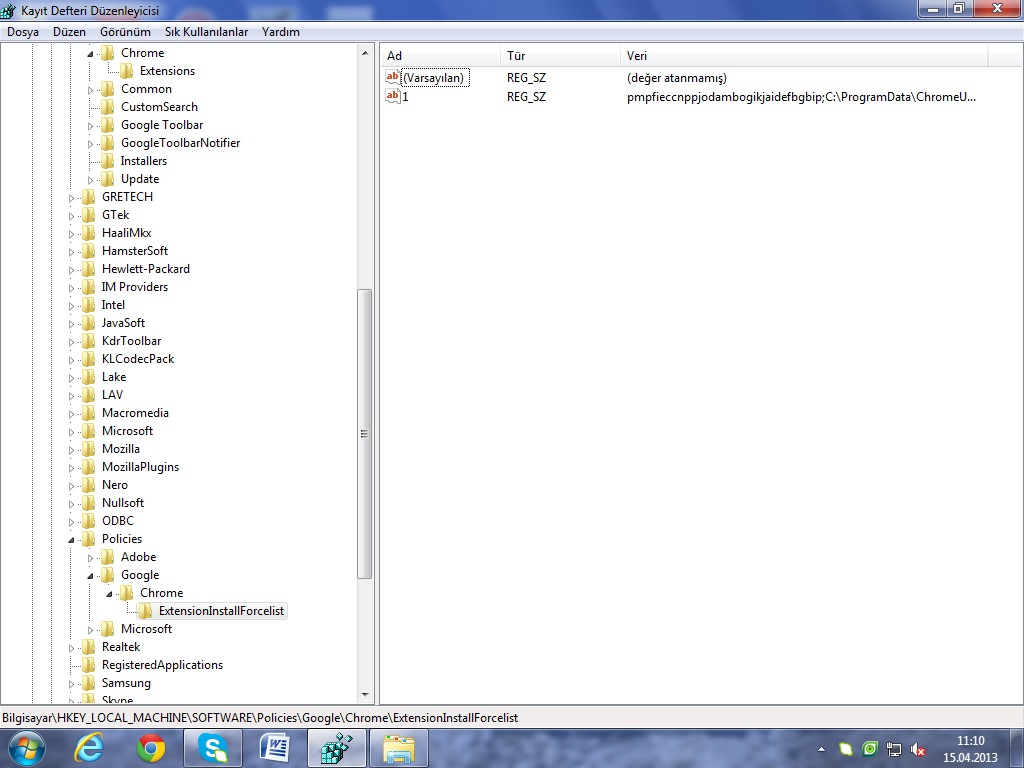Click the string icon of (Varsayılan) value
The height and width of the screenshot is (768, 1024).
[x=392, y=77]
